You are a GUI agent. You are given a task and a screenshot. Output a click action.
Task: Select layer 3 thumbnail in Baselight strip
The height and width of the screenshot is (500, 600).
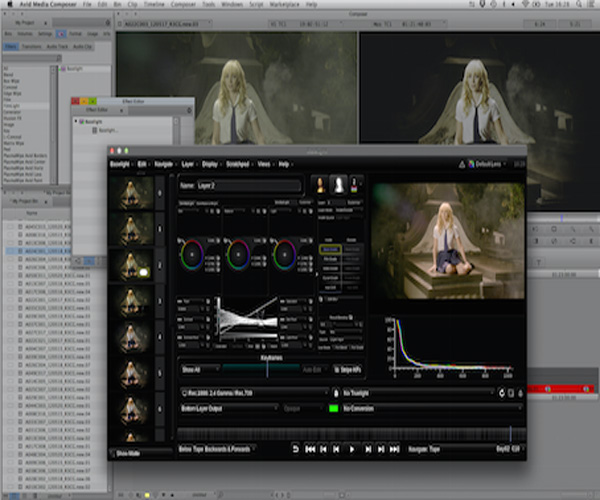click(x=131, y=301)
